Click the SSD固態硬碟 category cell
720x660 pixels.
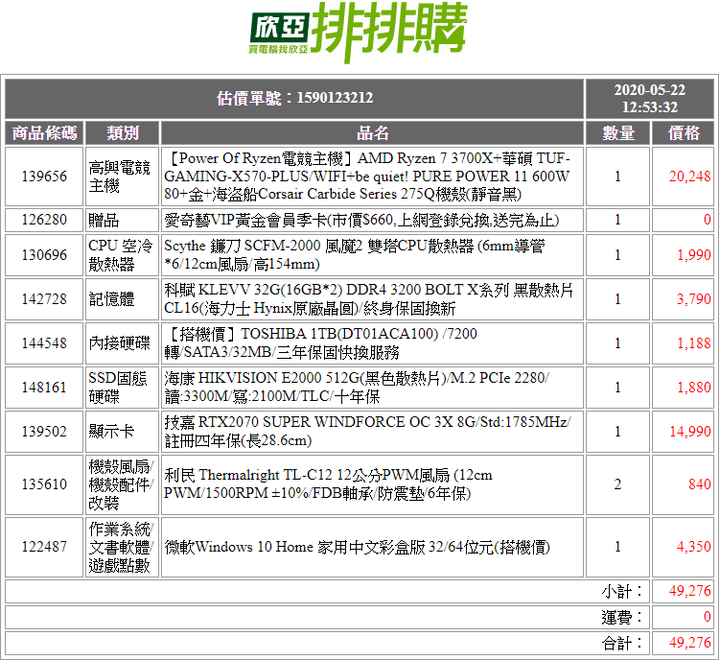122,387
